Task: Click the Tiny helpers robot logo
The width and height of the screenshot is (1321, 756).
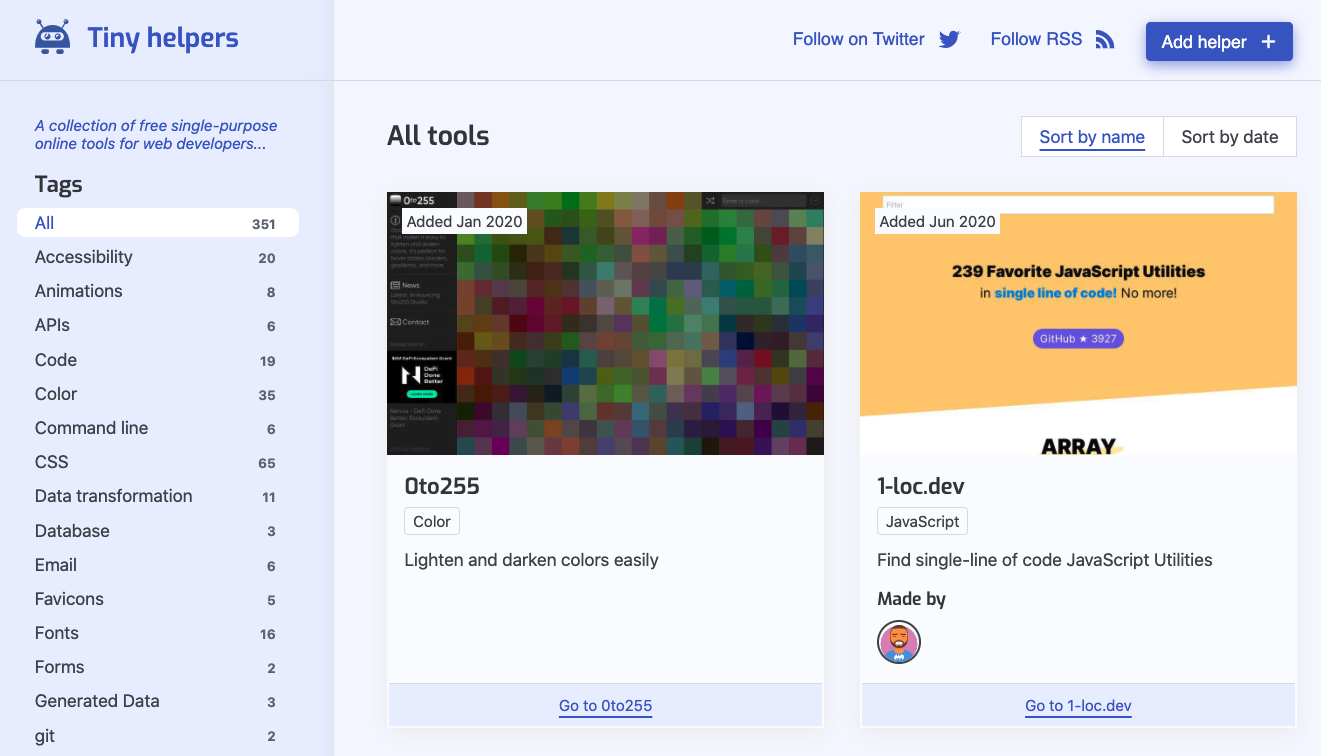Action: (x=52, y=38)
